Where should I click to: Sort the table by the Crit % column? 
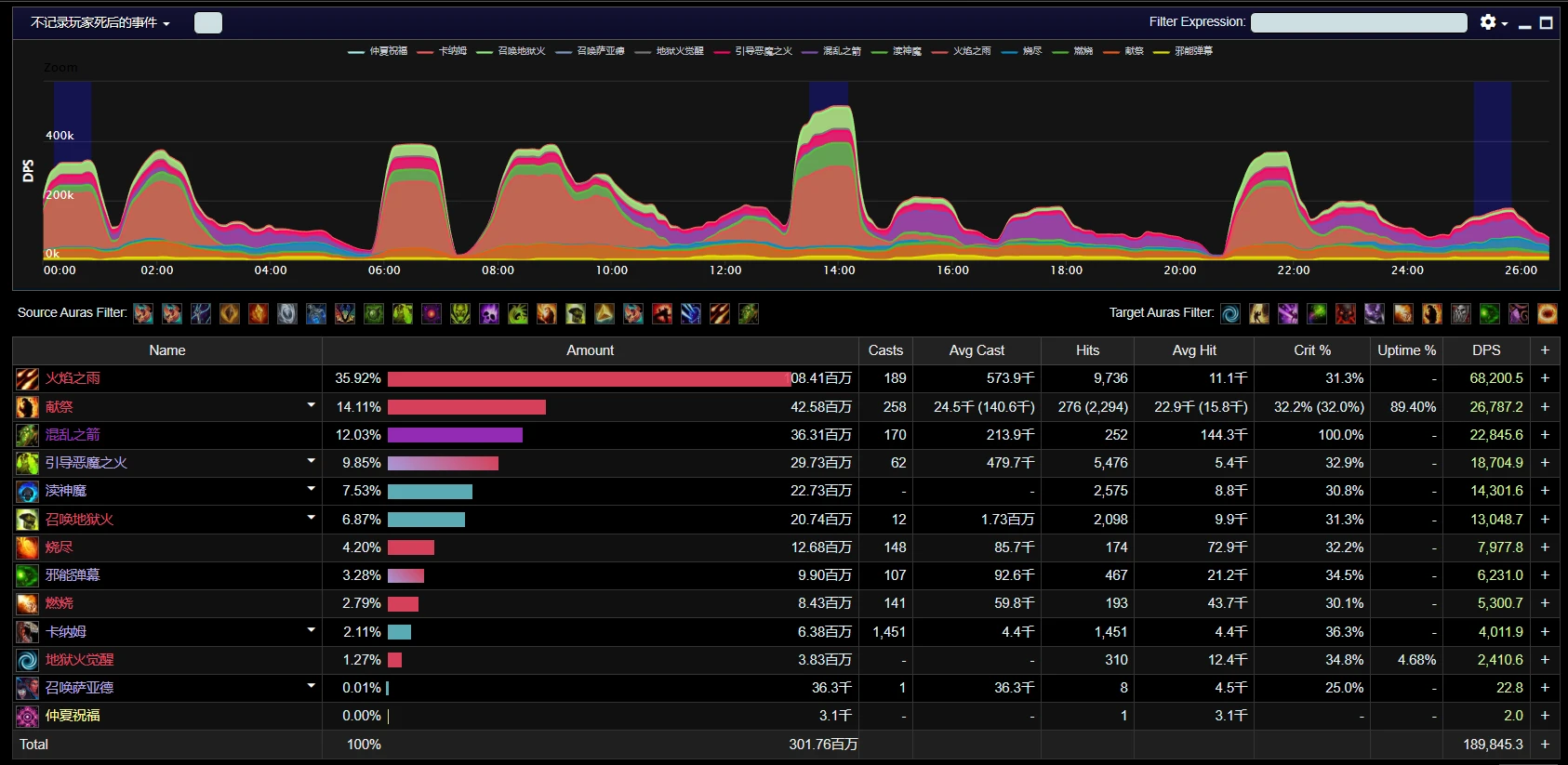(x=1312, y=350)
